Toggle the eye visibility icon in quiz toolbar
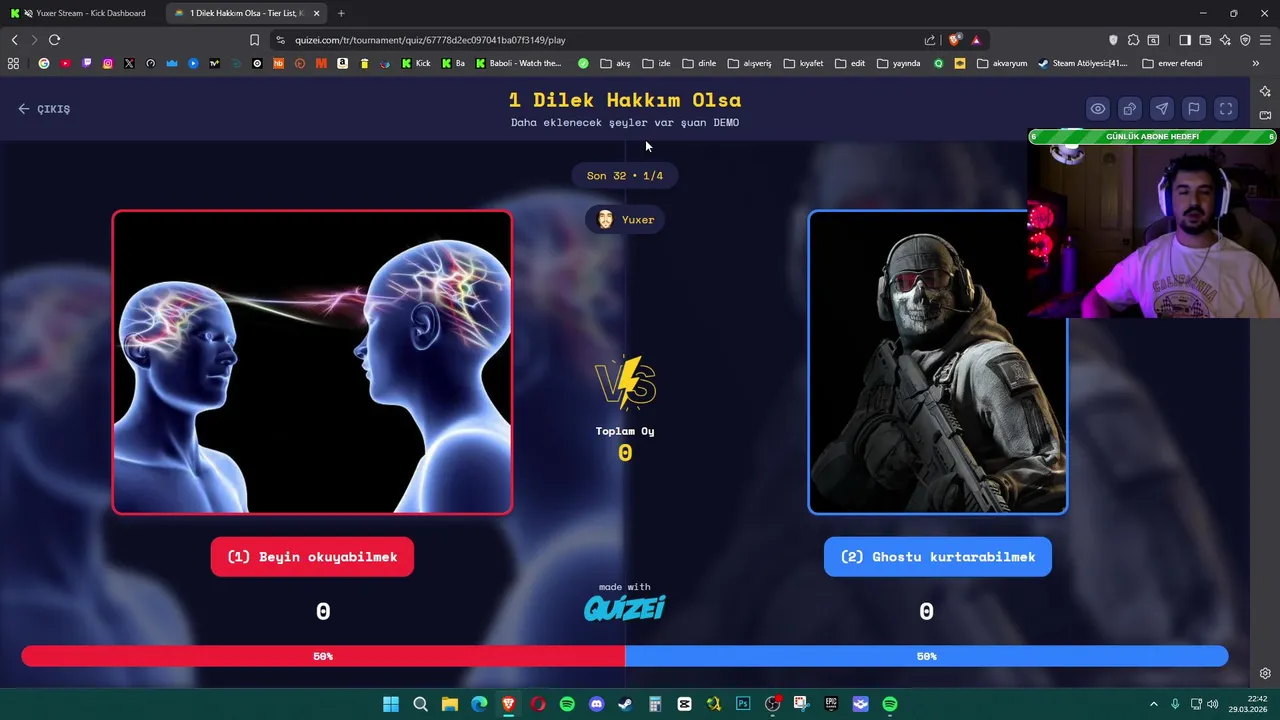 pos(1098,109)
